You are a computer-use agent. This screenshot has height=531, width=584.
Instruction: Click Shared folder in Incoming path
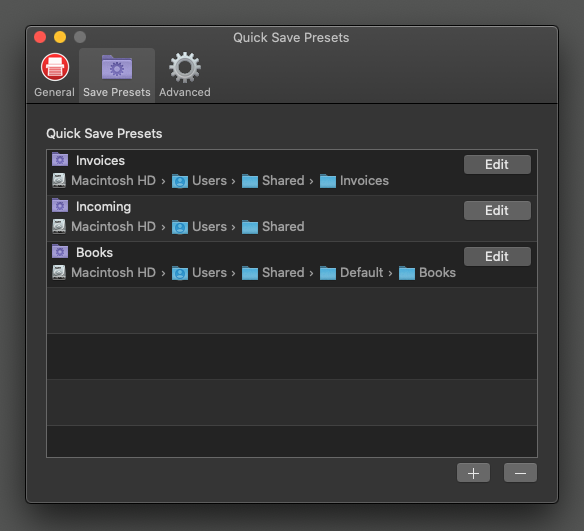coord(273,227)
